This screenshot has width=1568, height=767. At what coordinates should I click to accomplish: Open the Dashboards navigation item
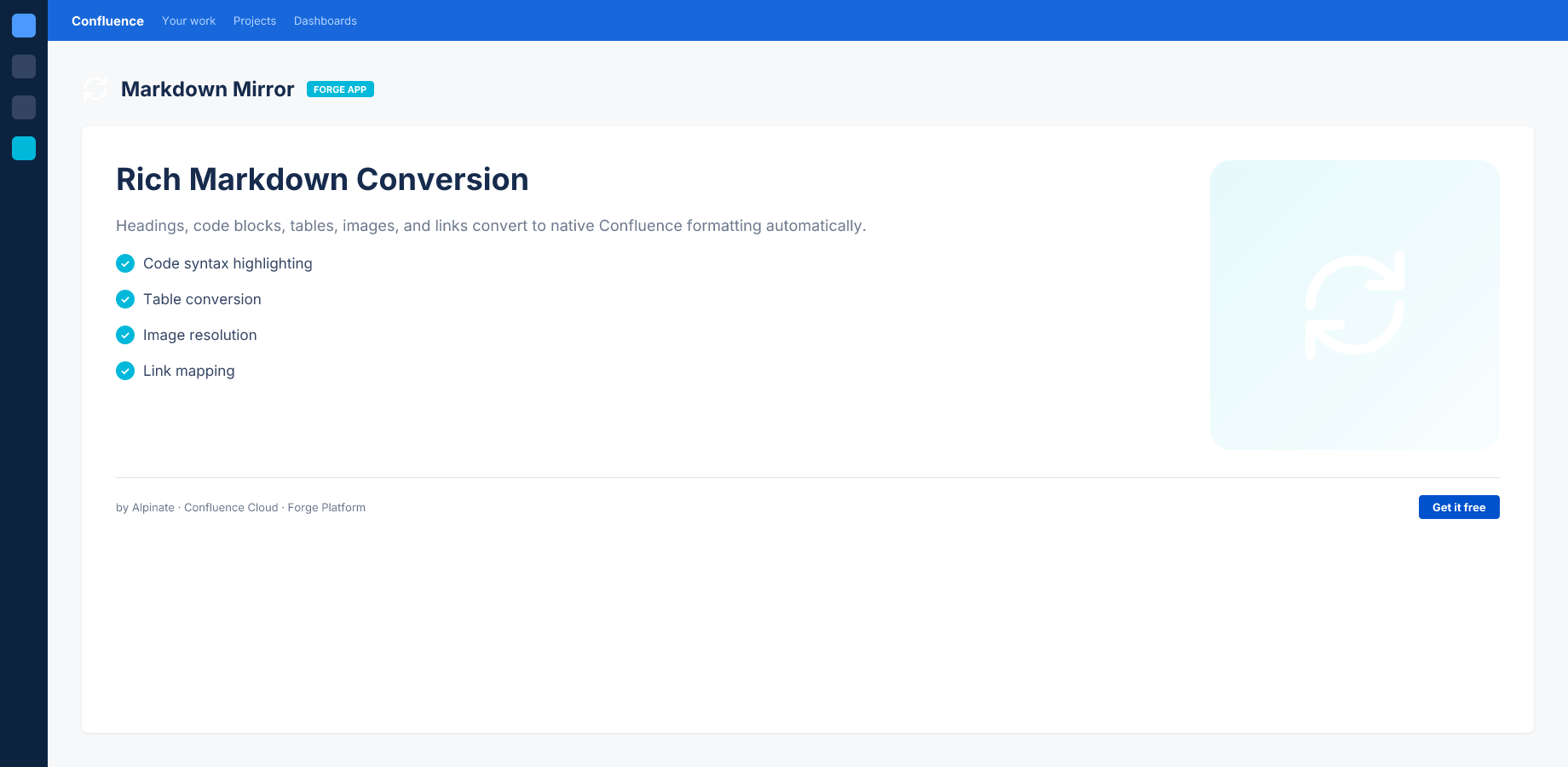(325, 20)
